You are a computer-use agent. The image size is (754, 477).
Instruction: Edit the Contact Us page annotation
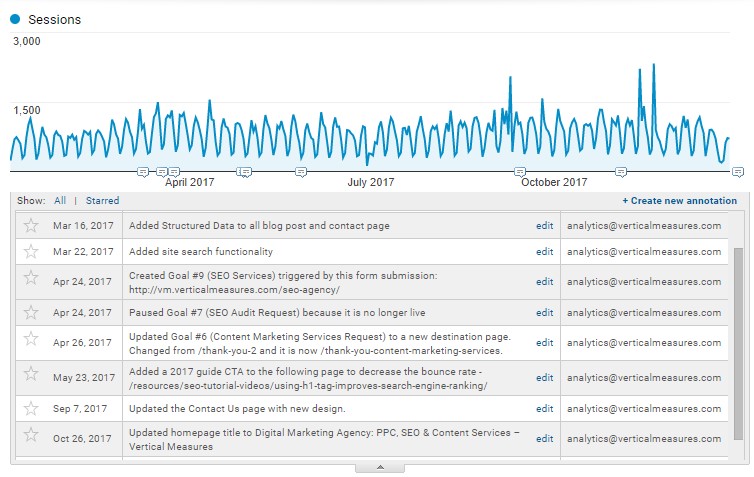544,409
